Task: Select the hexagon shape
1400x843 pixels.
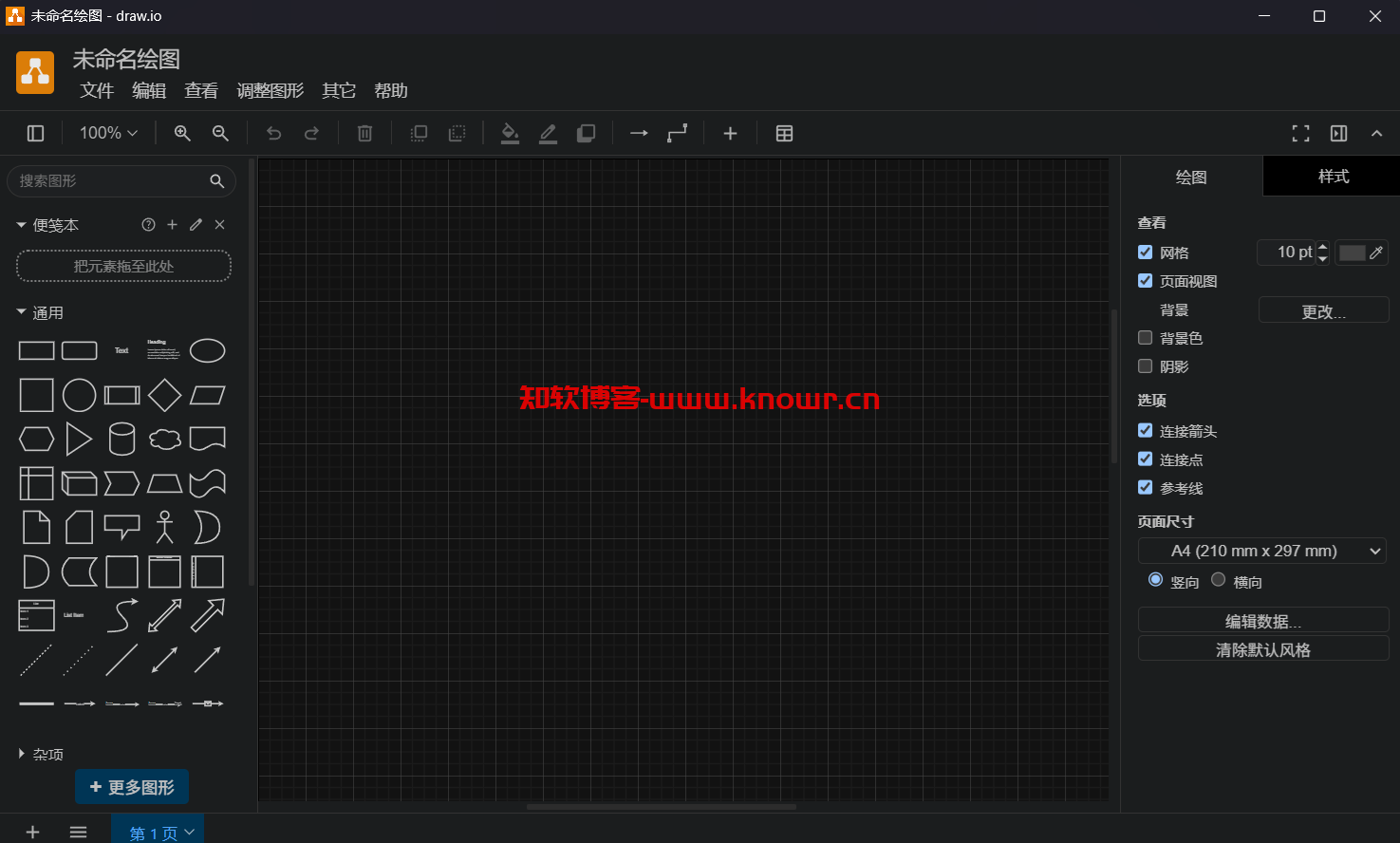Action: pos(36,439)
